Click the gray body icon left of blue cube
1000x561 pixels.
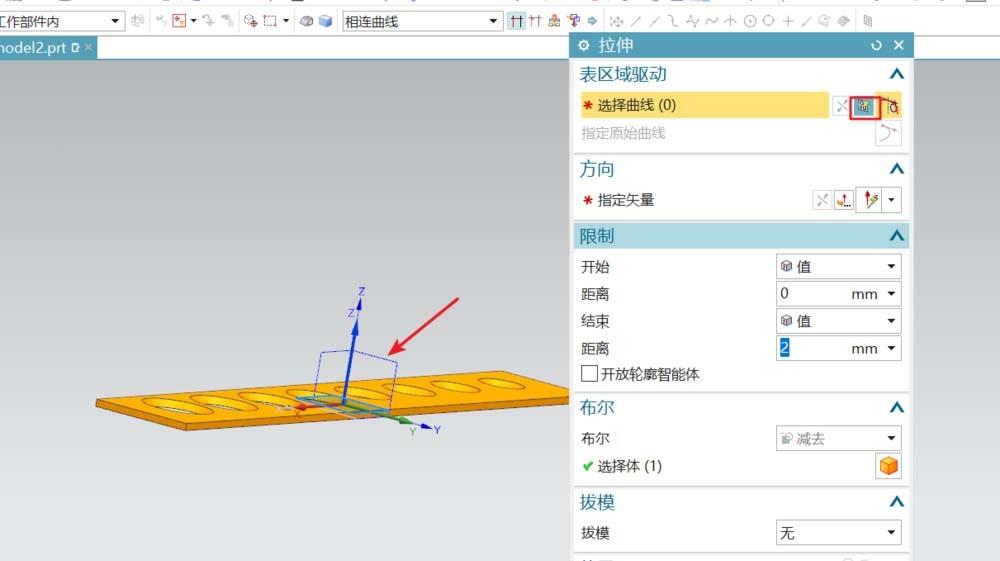point(307,21)
